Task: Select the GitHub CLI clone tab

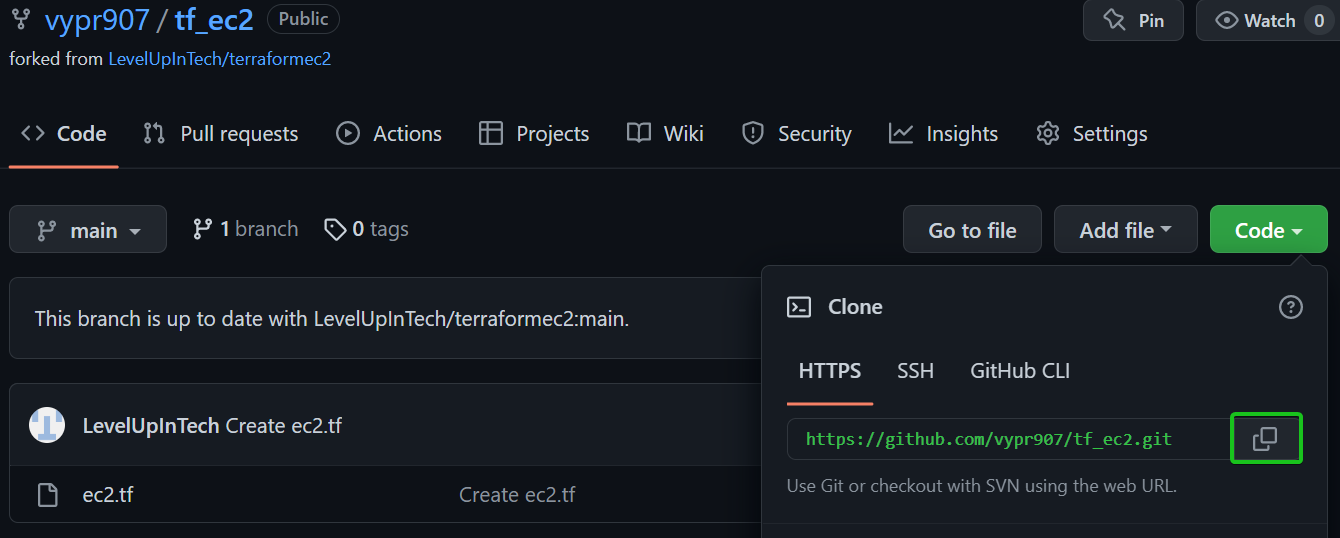Action: [x=1020, y=371]
